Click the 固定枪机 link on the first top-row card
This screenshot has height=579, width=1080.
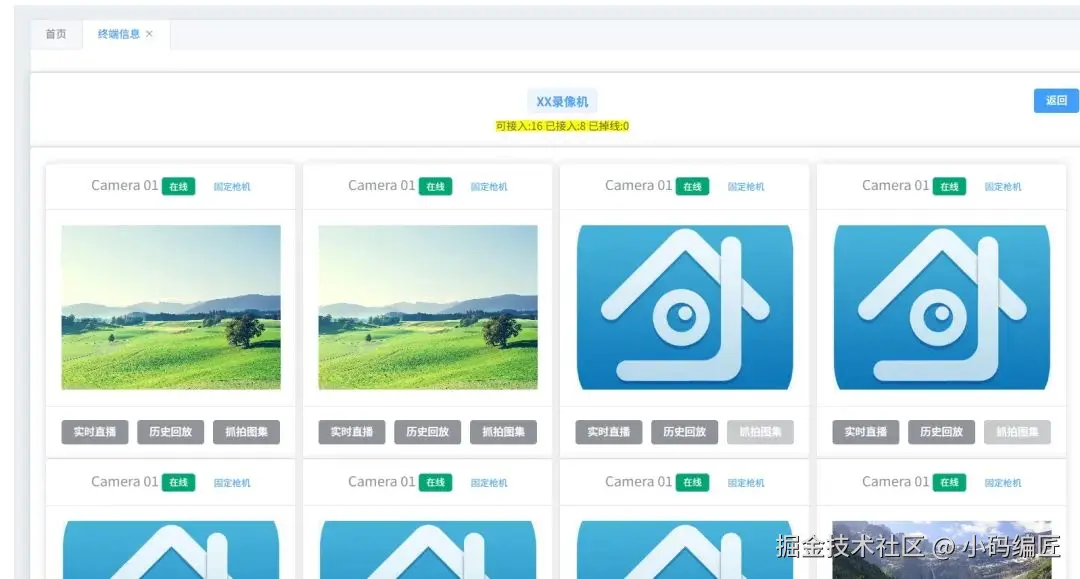click(x=232, y=187)
